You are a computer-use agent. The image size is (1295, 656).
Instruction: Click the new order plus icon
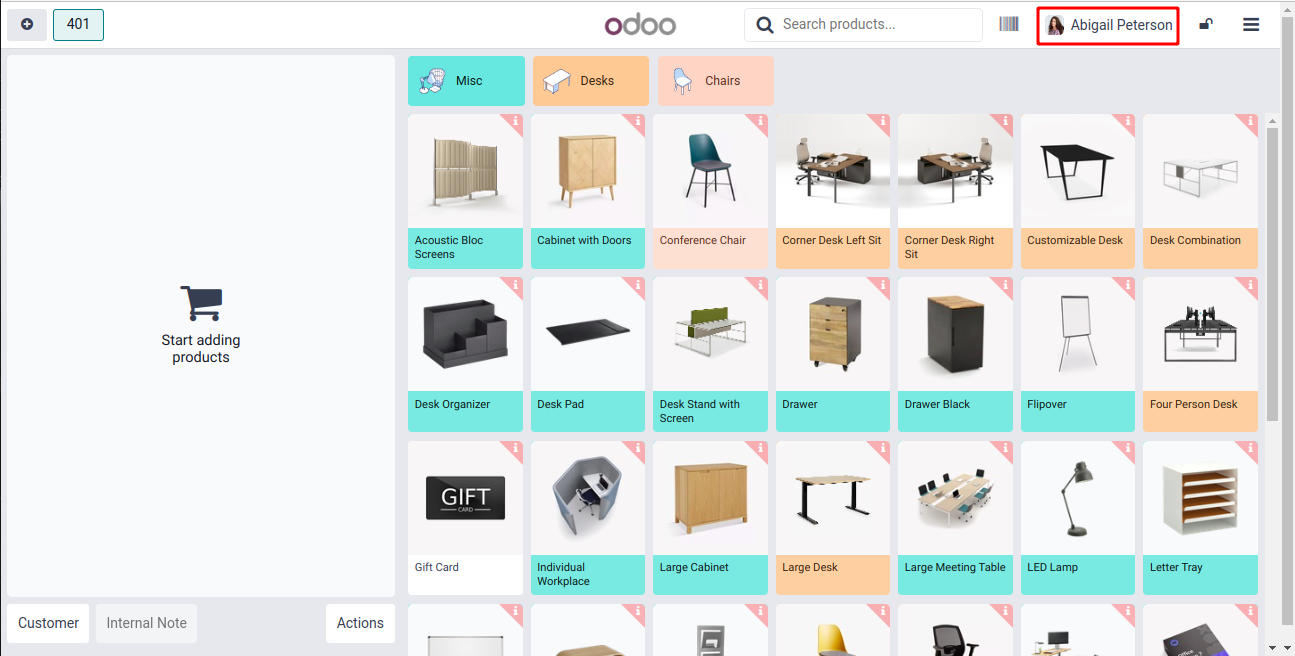point(27,25)
